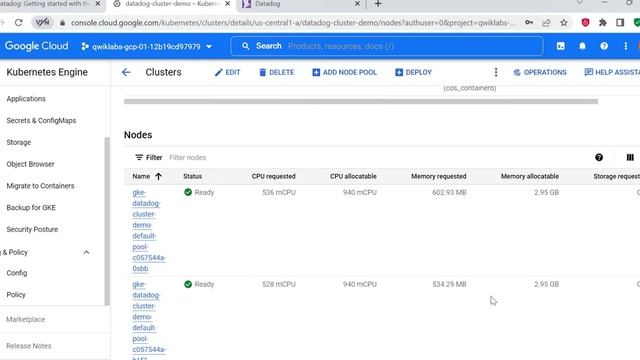Click the Google Cloud logo
The height and width of the screenshot is (360, 640).
click(37, 46)
